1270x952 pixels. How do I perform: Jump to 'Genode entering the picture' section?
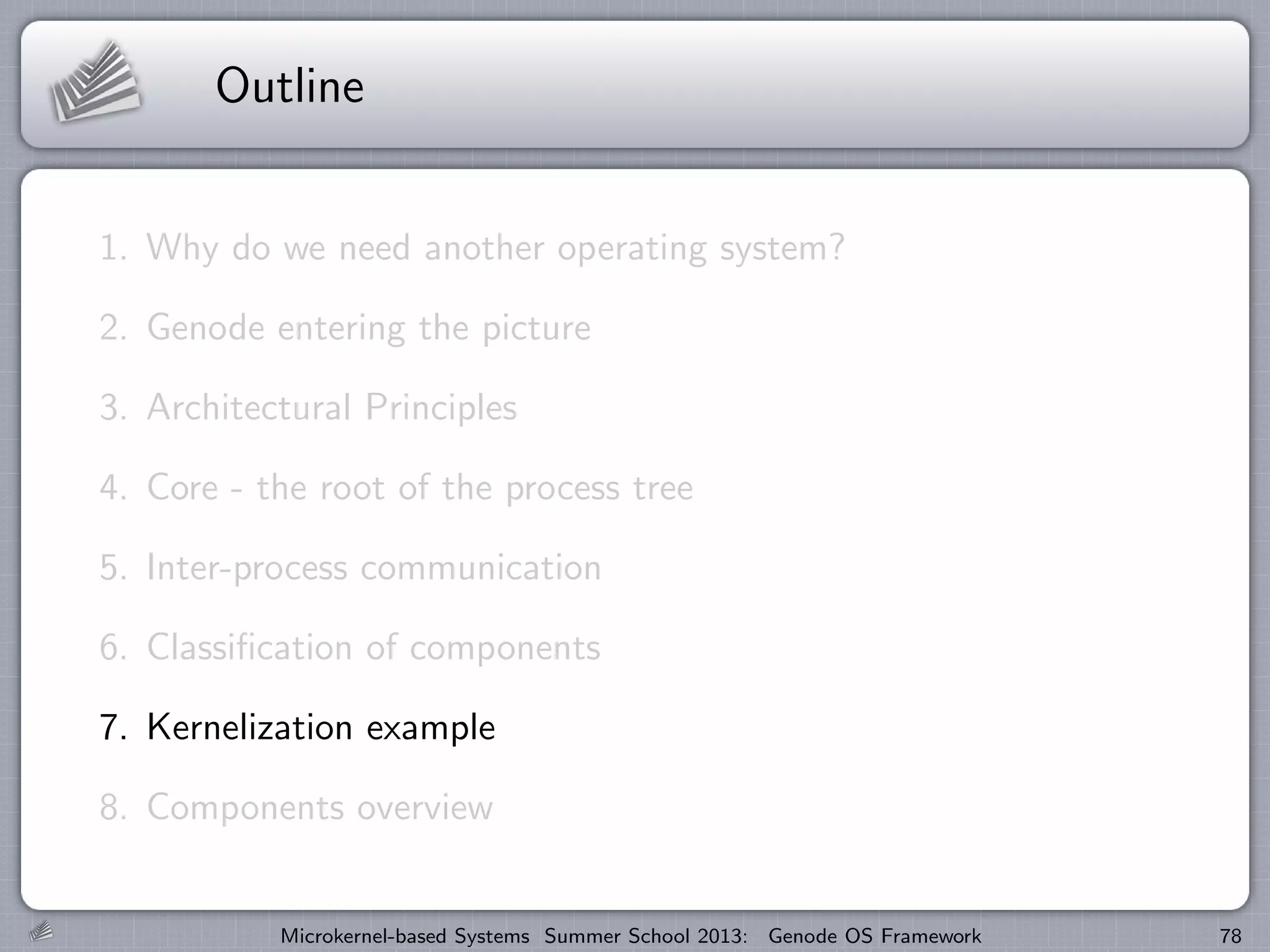point(368,328)
